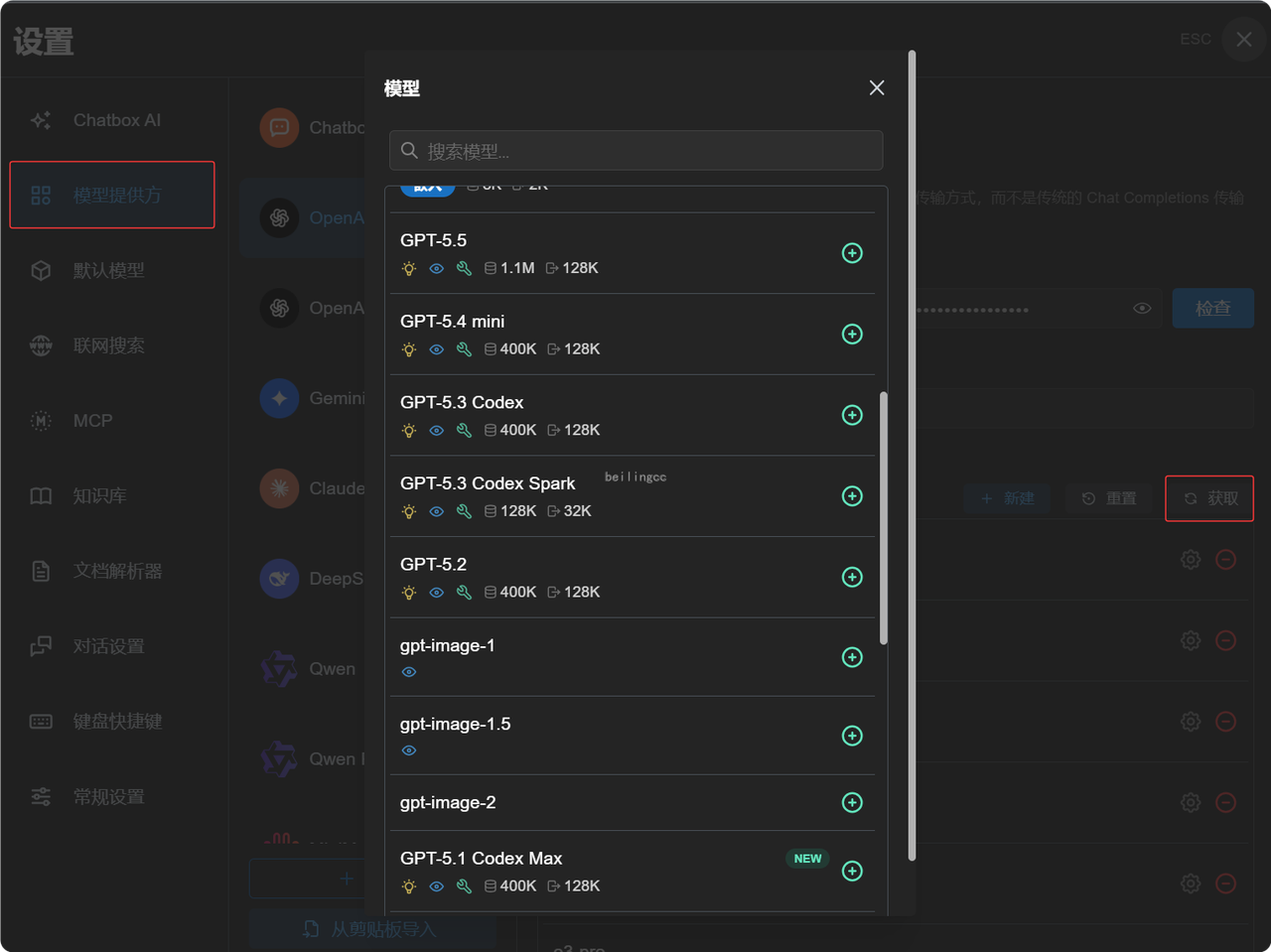Switch to 对话设置 in the settings sidebar

[x=112, y=646]
